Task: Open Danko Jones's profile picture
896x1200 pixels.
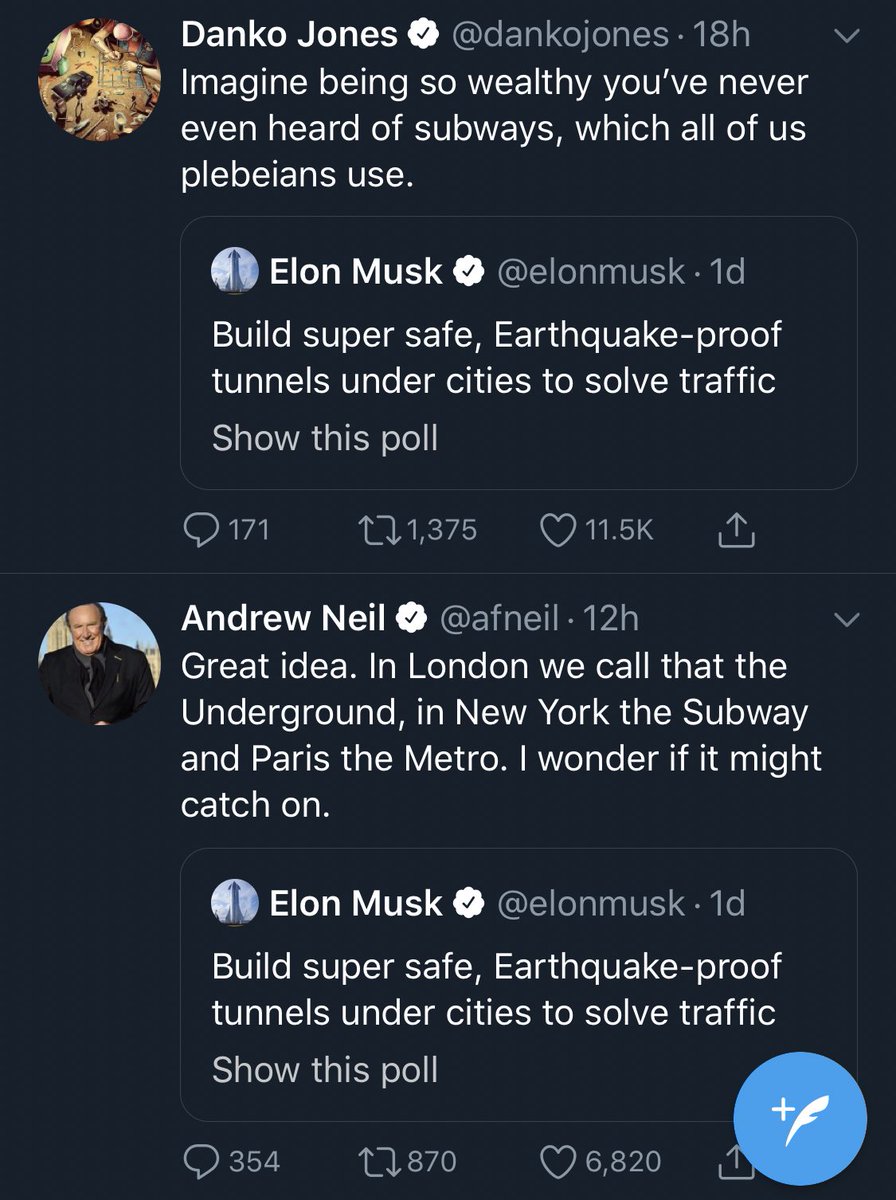Action: pyautogui.click(x=99, y=79)
